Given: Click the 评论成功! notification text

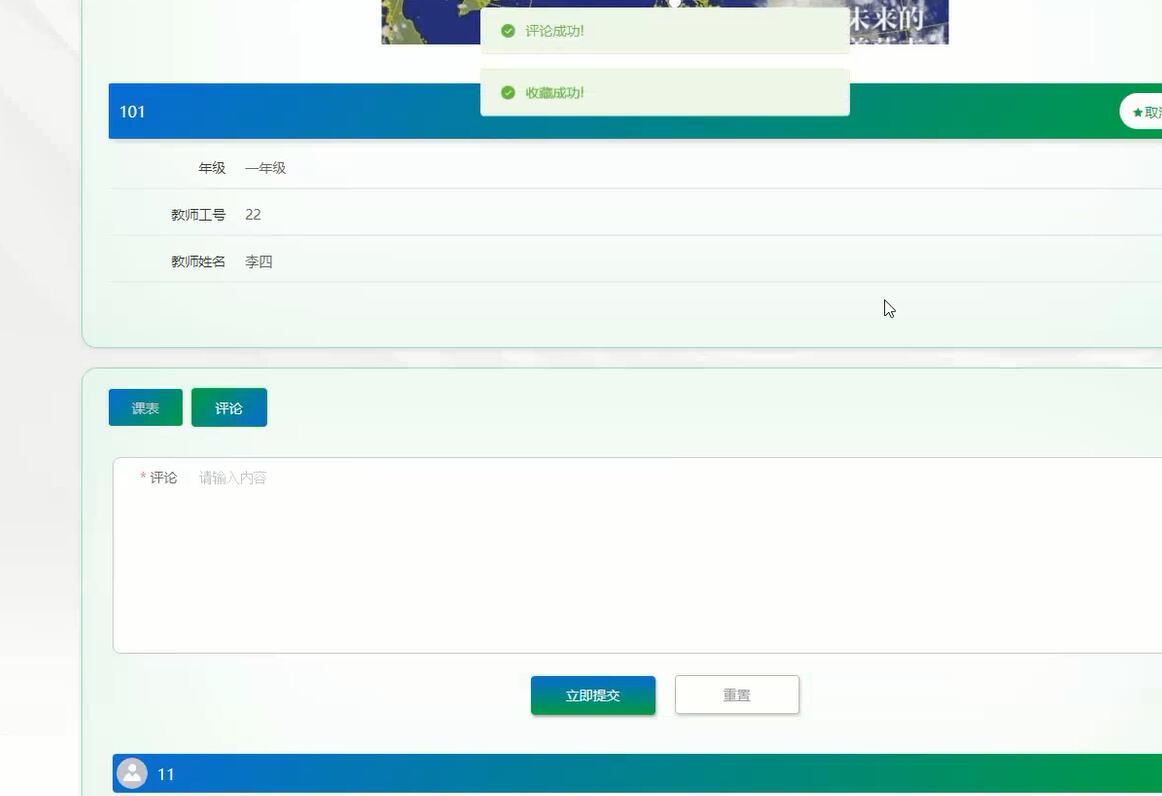Looking at the screenshot, I should [554, 31].
